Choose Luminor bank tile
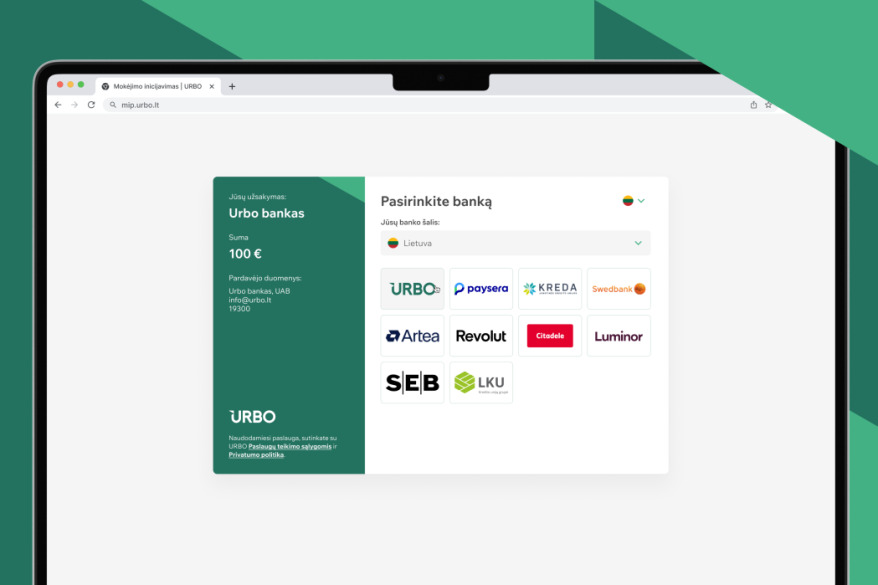878x585 pixels. (x=619, y=336)
